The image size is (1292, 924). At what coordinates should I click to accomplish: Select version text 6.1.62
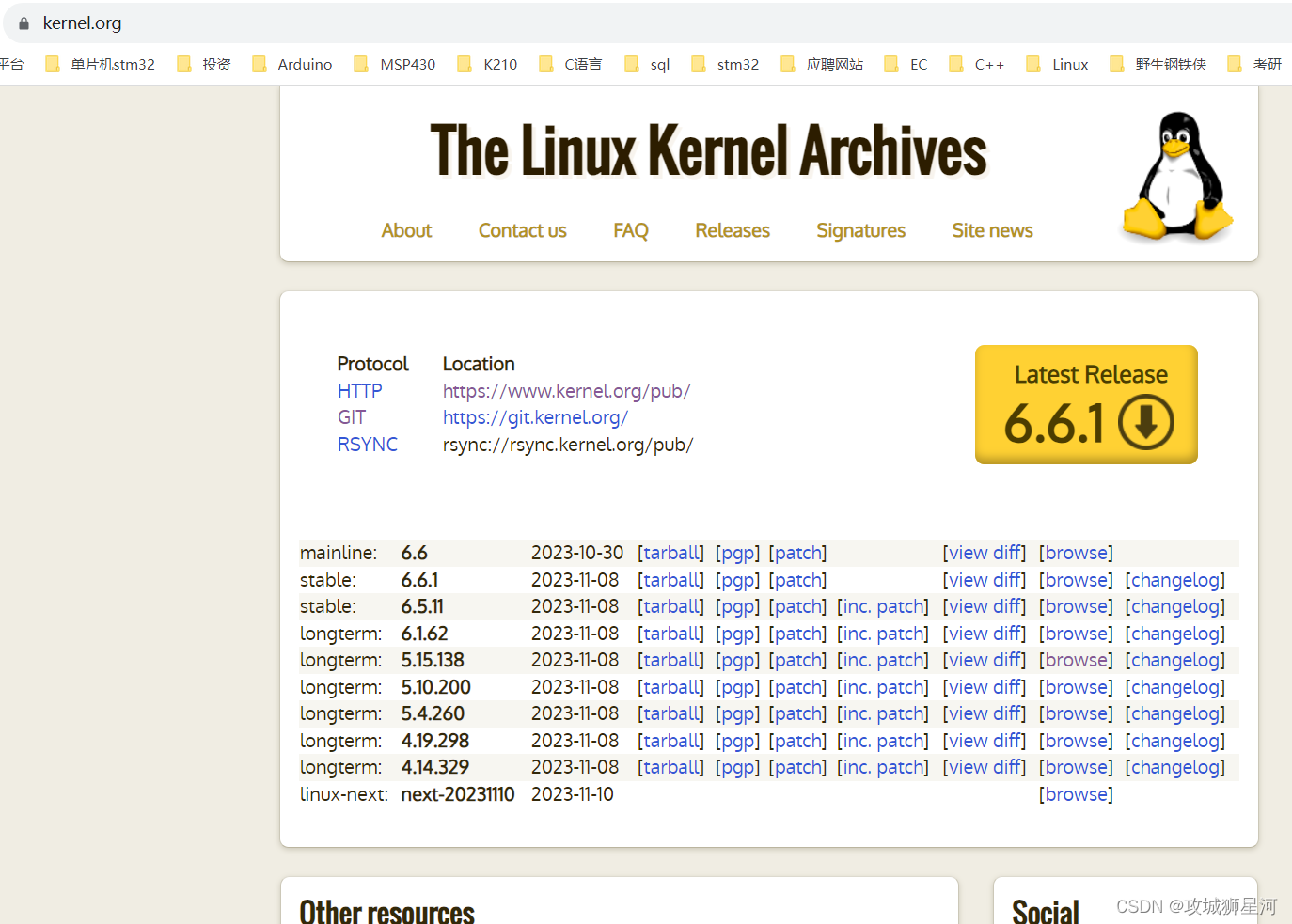point(424,634)
